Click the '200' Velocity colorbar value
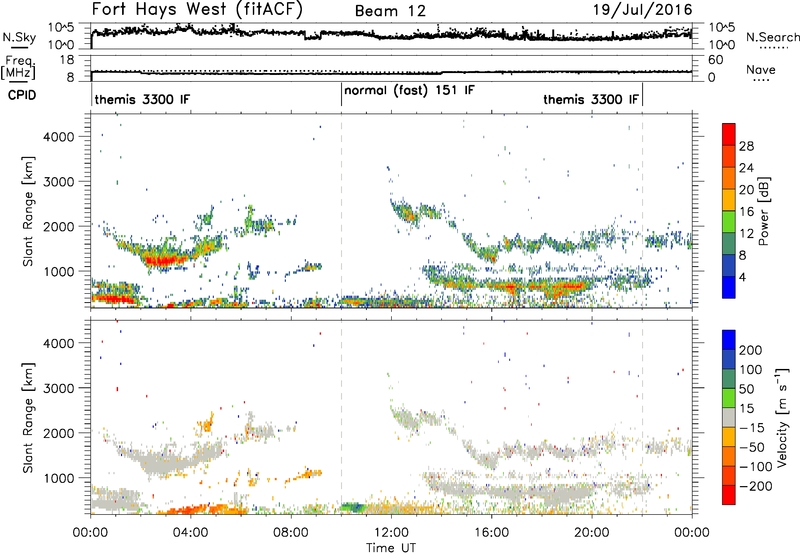800x554 pixels. (x=751, y=350)
